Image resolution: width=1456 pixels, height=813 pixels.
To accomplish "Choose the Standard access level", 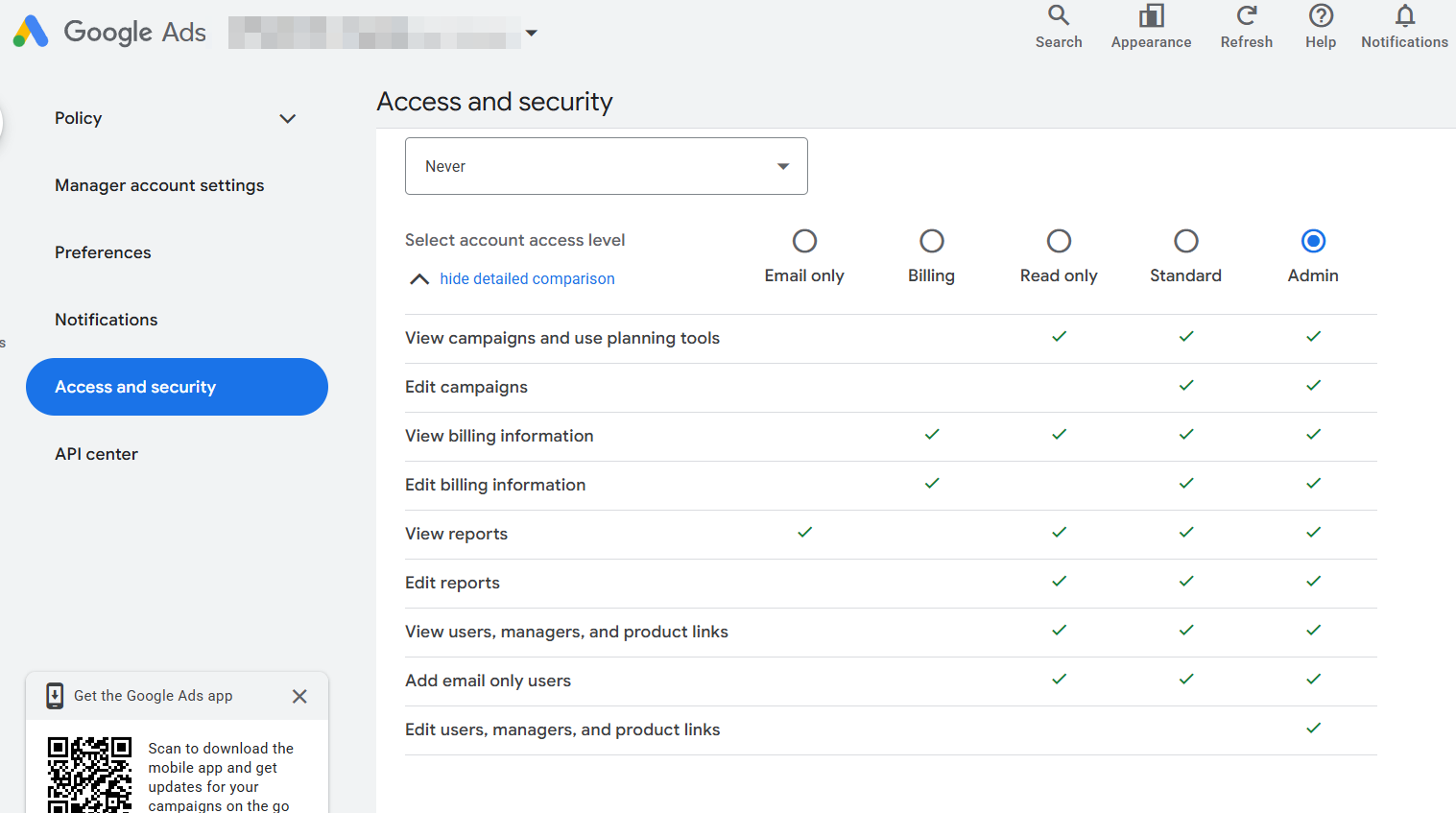I will point(1185,241).
